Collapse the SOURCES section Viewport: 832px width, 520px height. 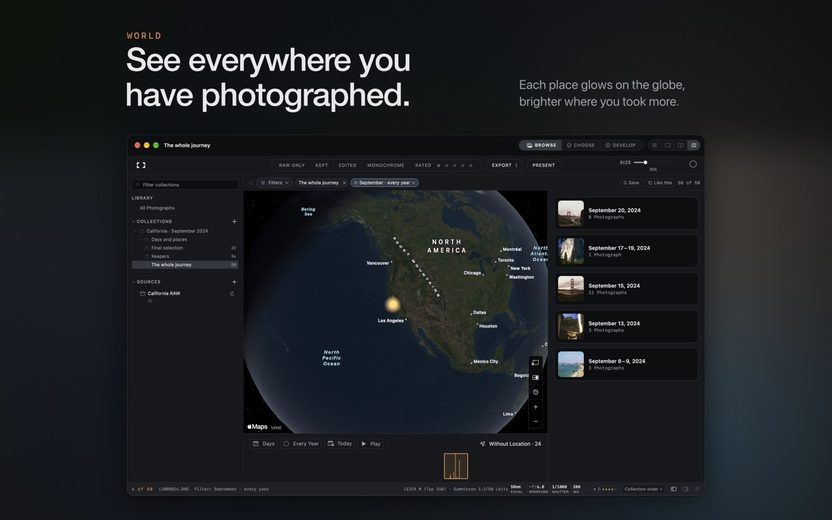[x=133, y=282]
